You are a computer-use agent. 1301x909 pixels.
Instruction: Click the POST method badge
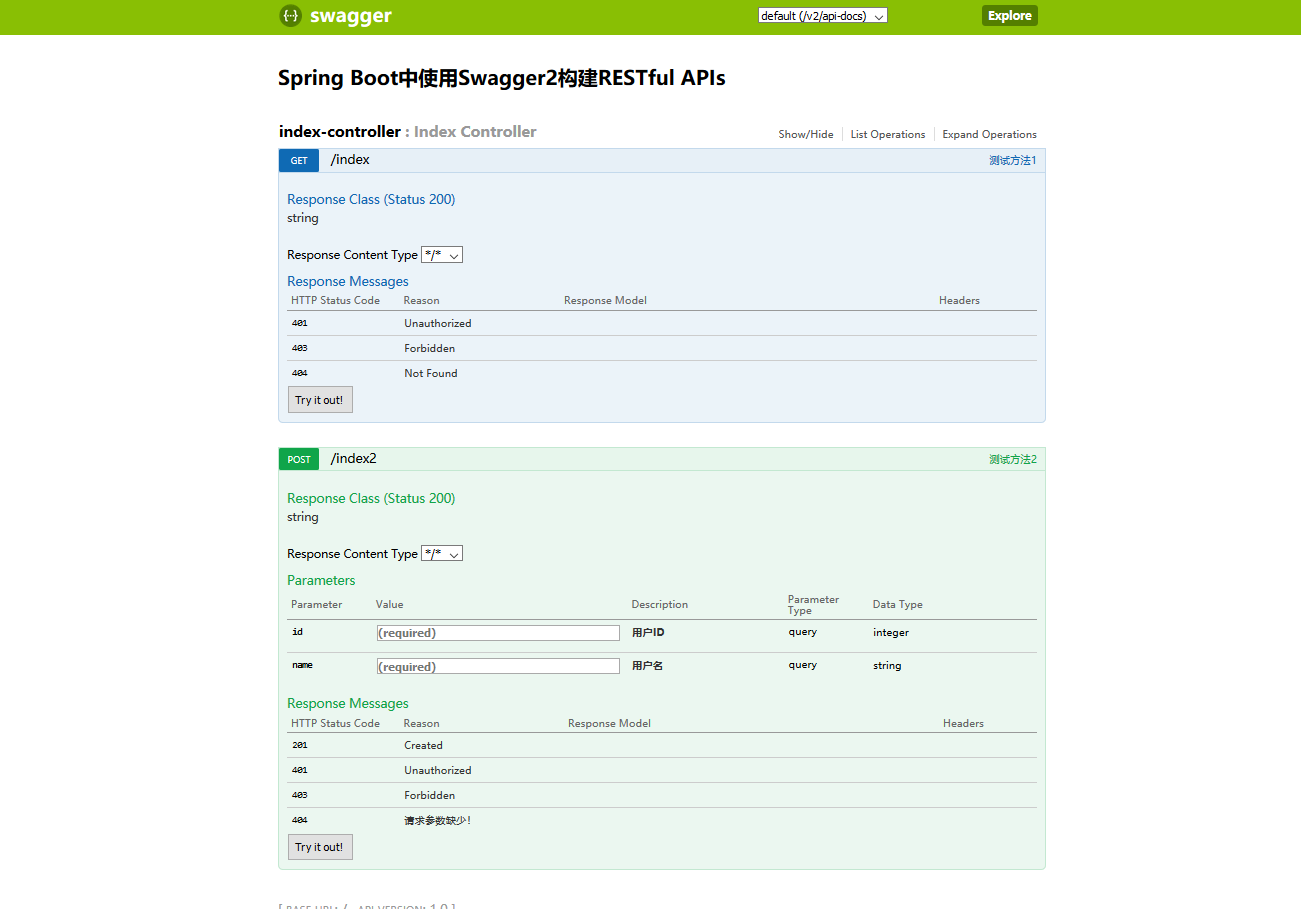pyautogui.click(x=299, y=459)
